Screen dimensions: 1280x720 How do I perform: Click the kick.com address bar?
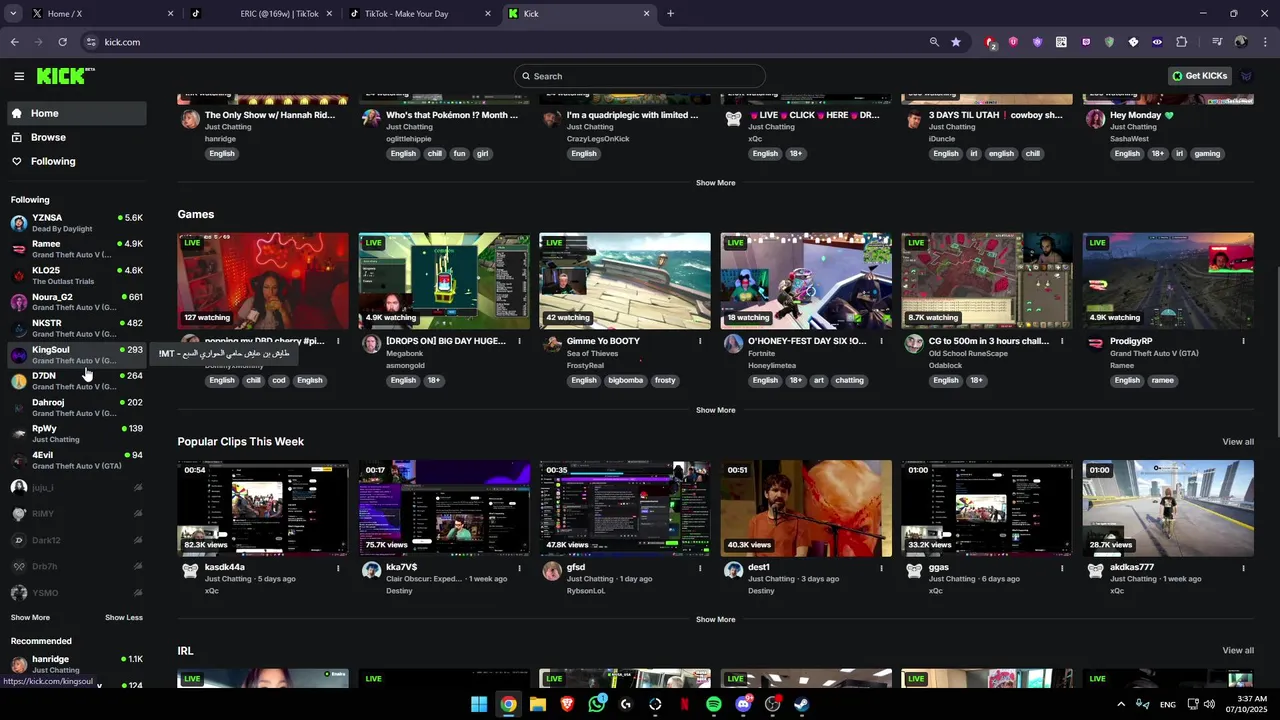(x=500, y=42)
